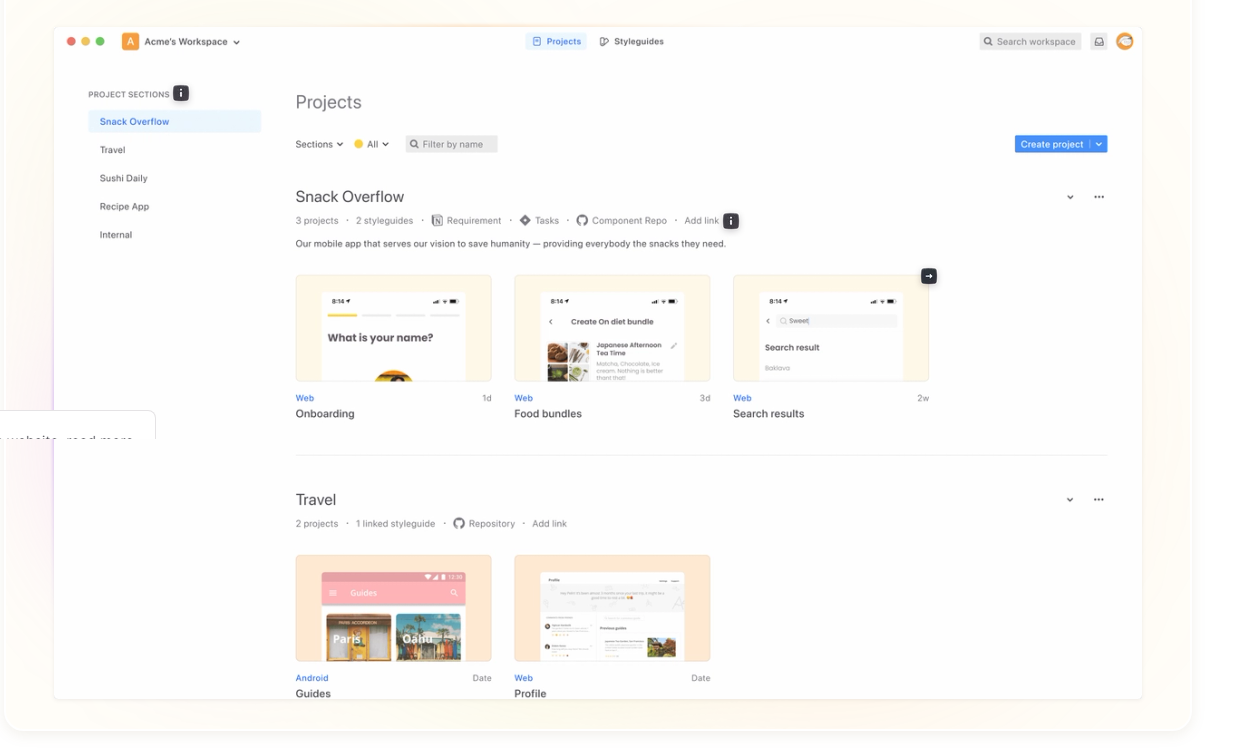Expand the Sections dropdown filter
This screenshot has height=755, width=1250.
[319, 144]
